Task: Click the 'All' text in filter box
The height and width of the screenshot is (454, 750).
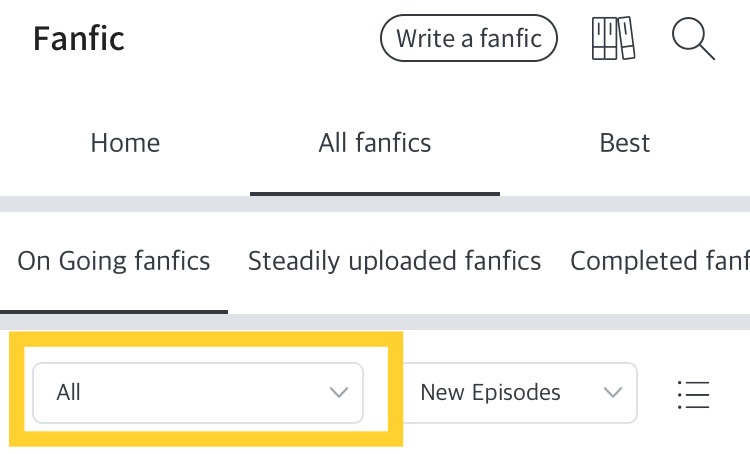Action: [69, 393]
